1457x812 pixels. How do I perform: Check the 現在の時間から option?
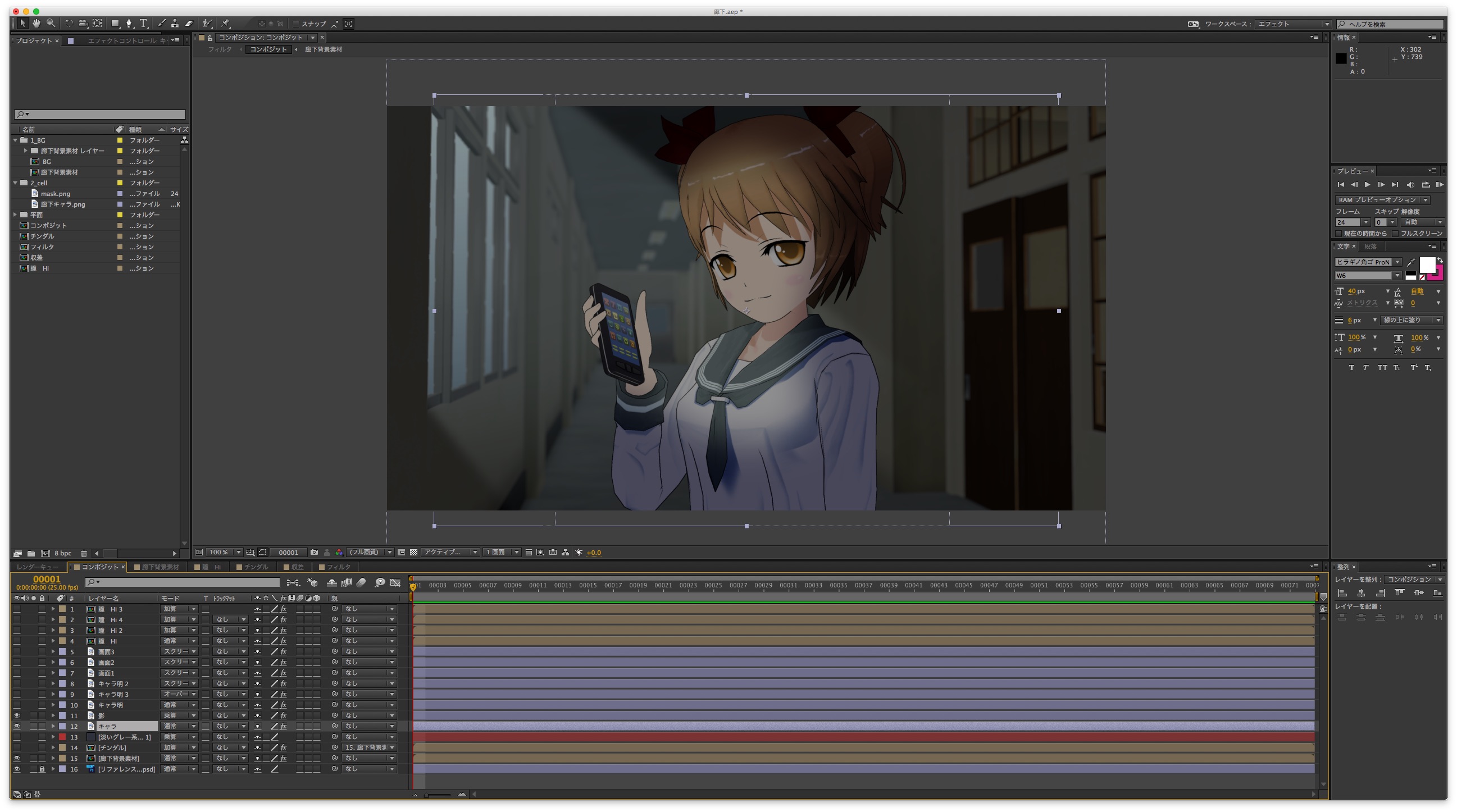[x=1338, y=233]
